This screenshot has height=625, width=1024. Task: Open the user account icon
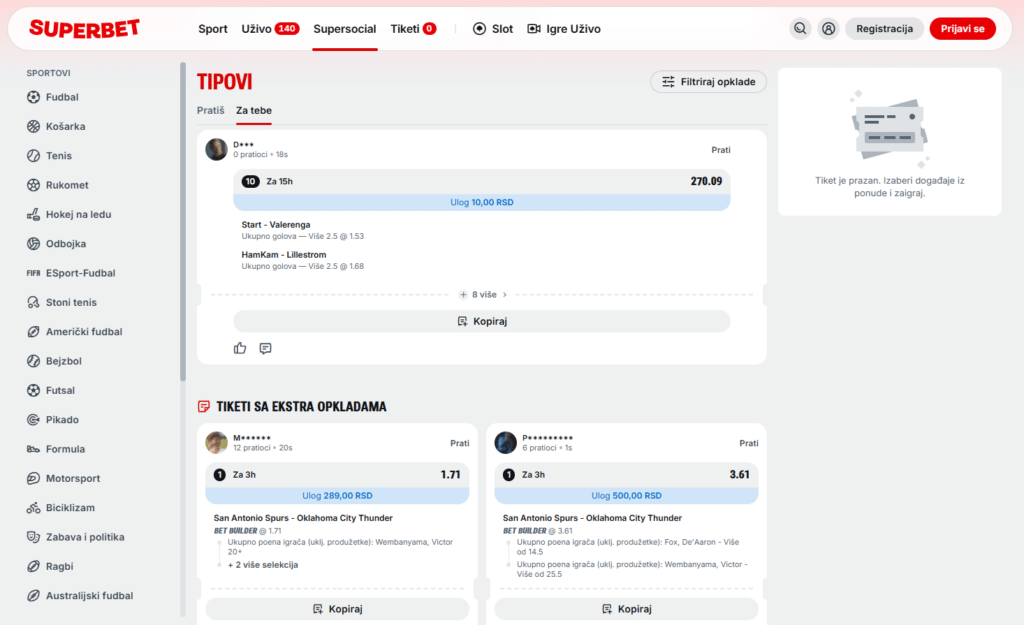[x=828, y=29]
